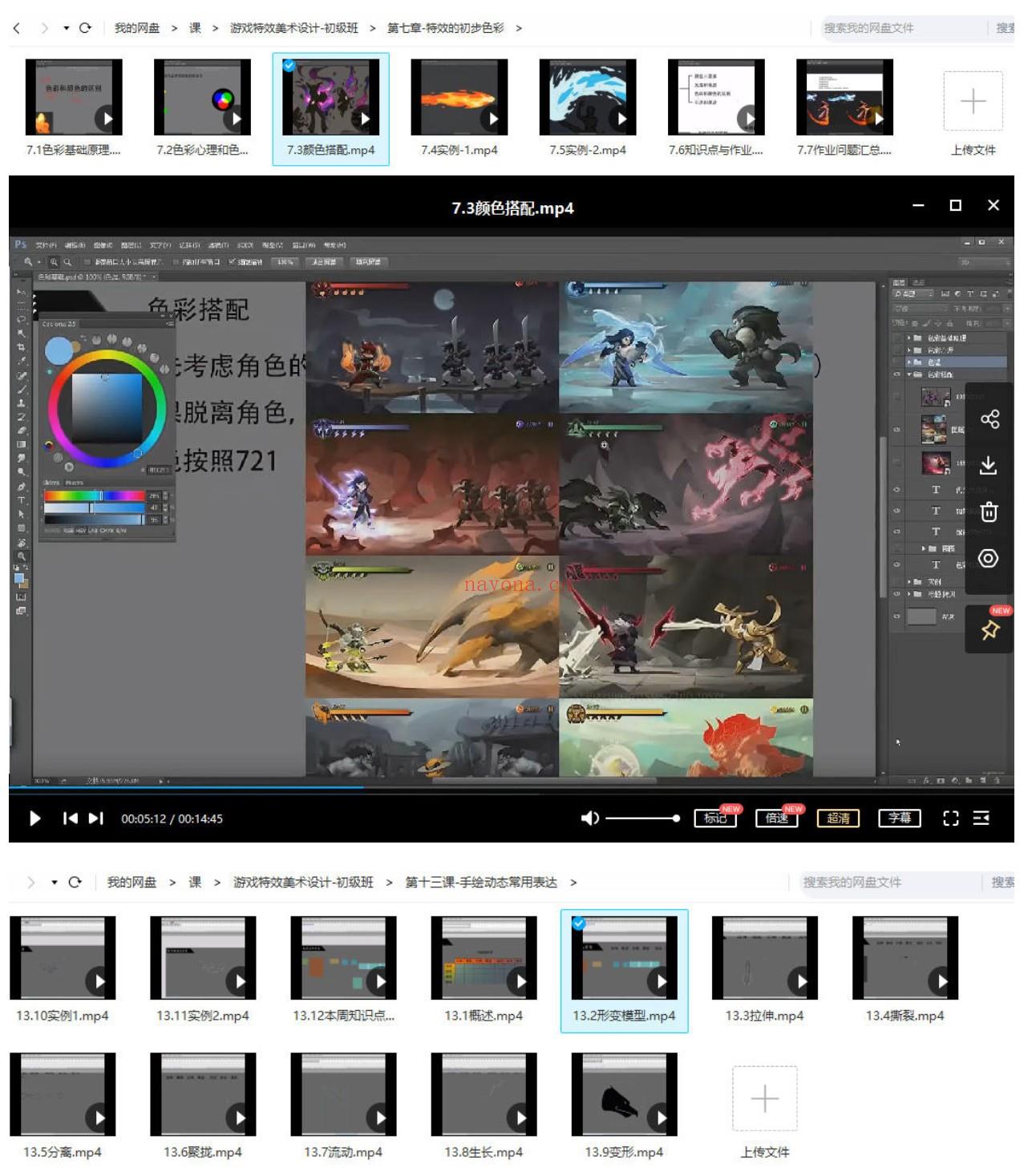Open 7.1色彩基础原理 video thumbnail
The width and height of the screenshot is (1036, 1168).
click(74, 97)
